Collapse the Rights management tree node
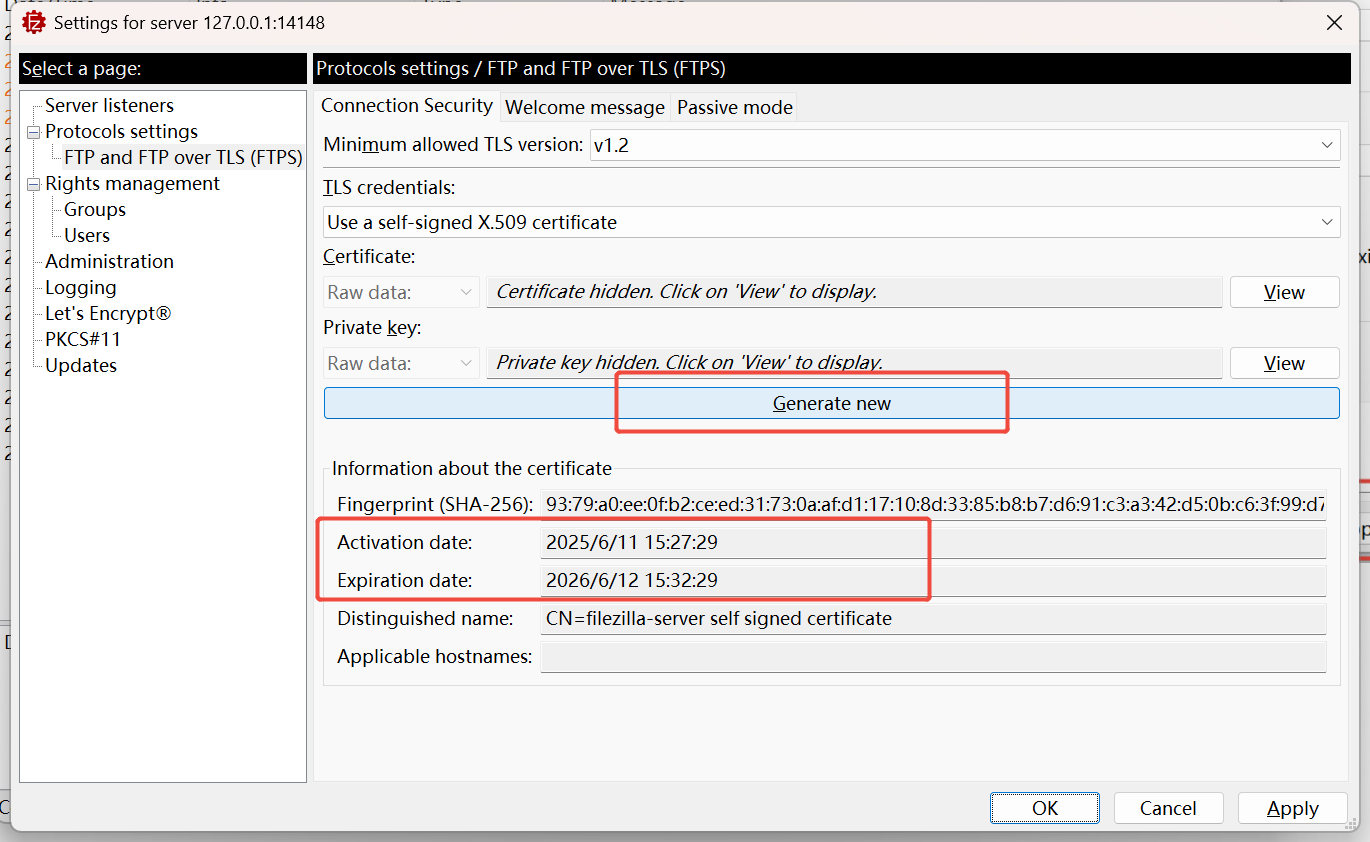The image size is (1370, 842). coord(33,184)
